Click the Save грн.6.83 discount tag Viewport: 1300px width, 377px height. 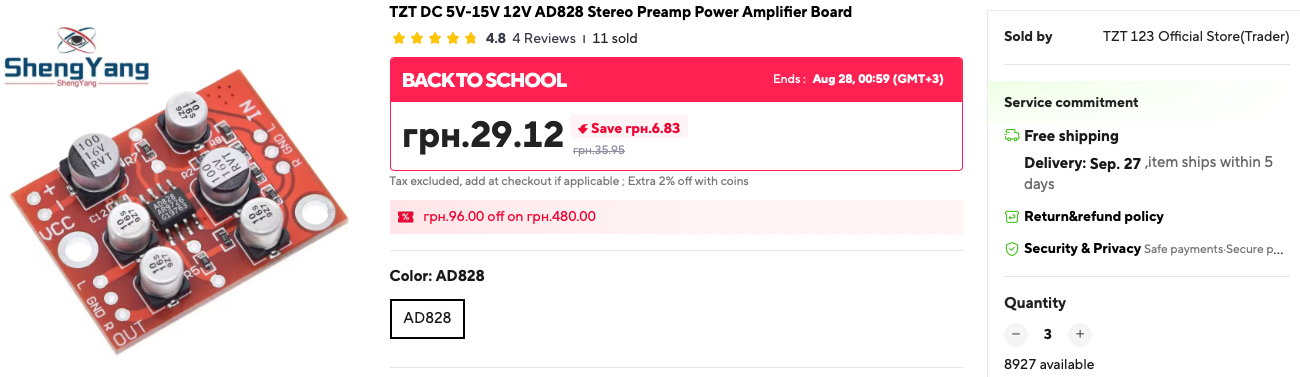tap(629, 128)
